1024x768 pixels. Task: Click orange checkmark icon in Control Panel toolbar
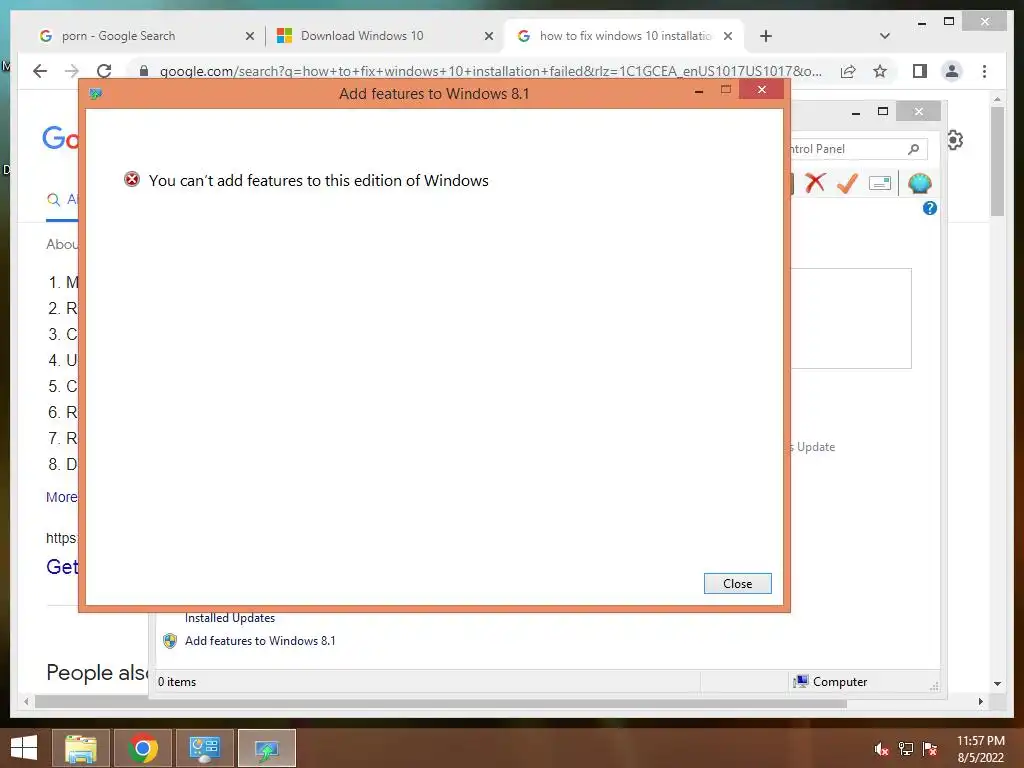point(847,183)
